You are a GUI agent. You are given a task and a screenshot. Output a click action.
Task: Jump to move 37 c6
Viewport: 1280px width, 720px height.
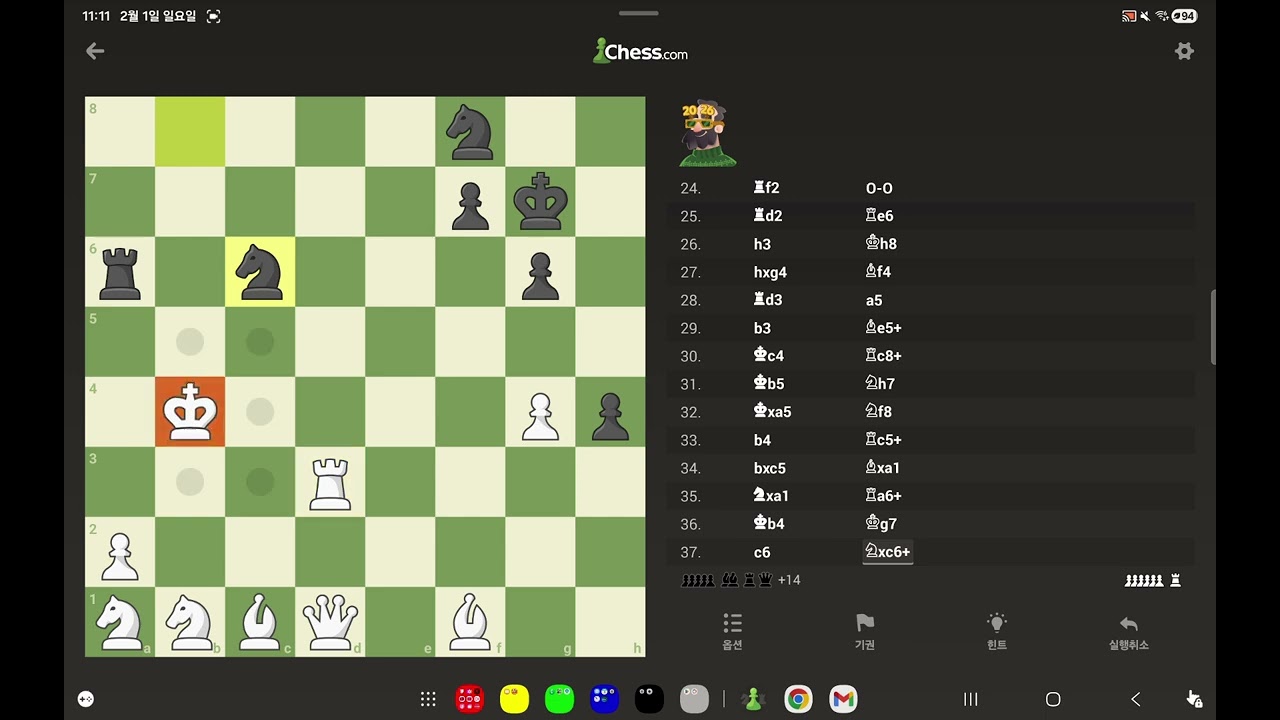point(762,552)
